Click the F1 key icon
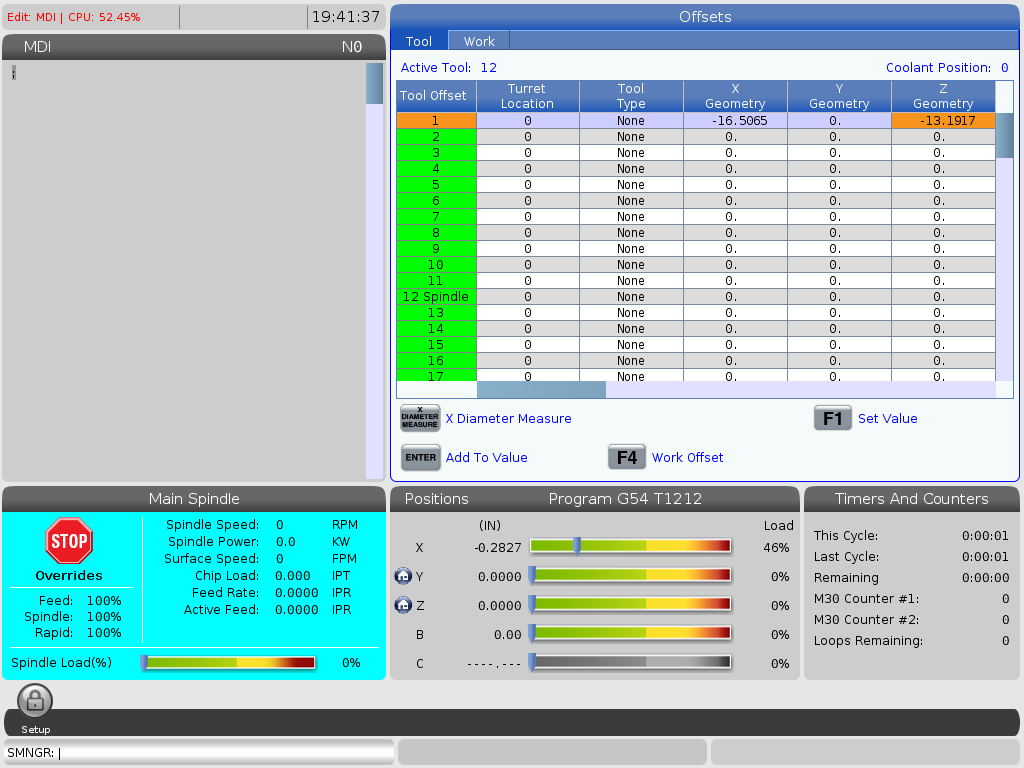Screen dimensions: 1024x768 click(833, 419)
